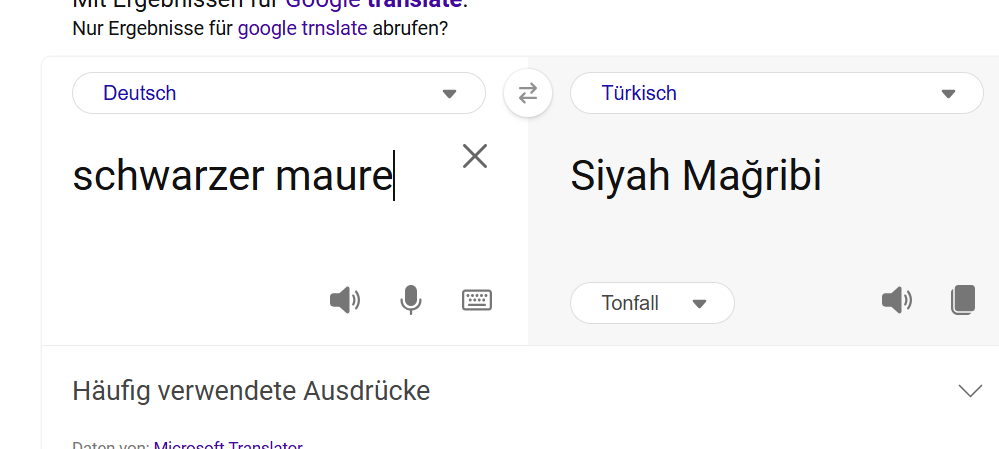Open the on-screen keyboard
The width and height of the screenshot is (999, 449).
tap(477, 299)
